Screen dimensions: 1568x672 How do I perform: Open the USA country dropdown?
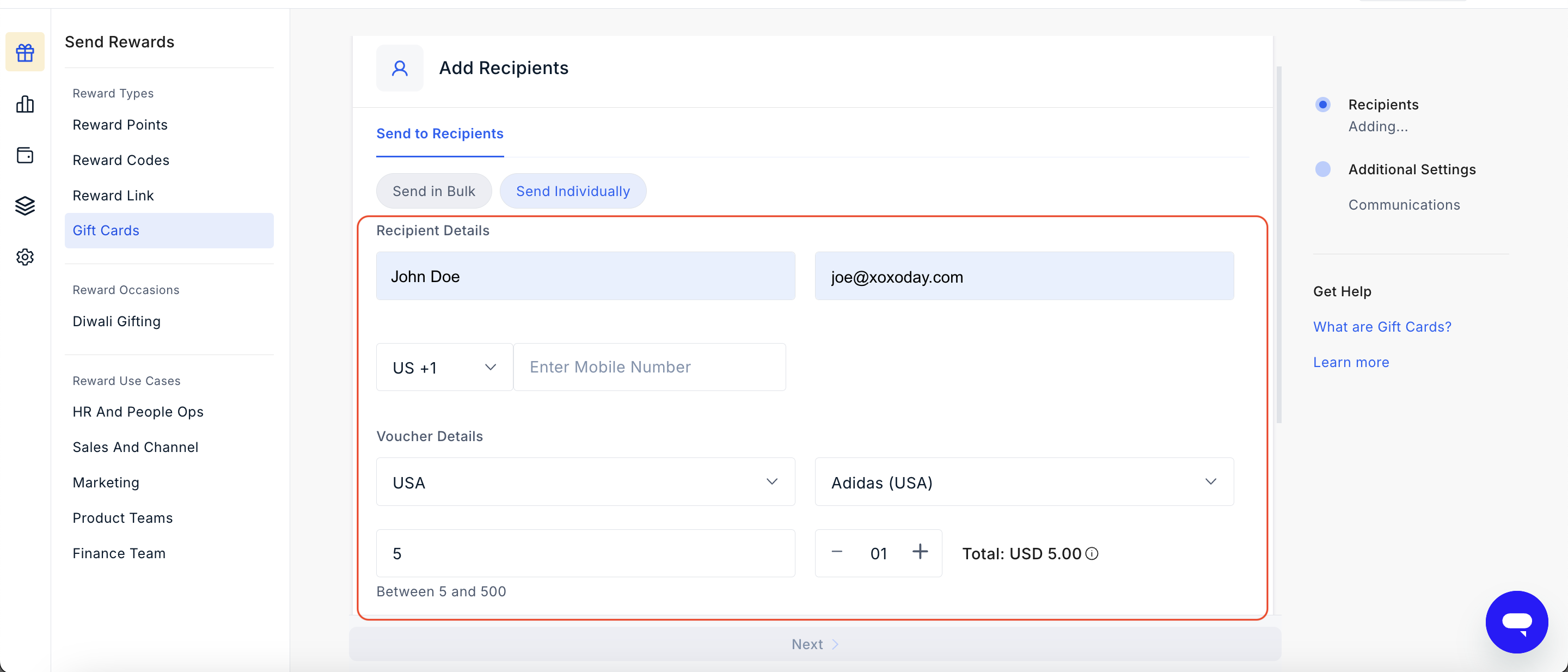[586, 481]
